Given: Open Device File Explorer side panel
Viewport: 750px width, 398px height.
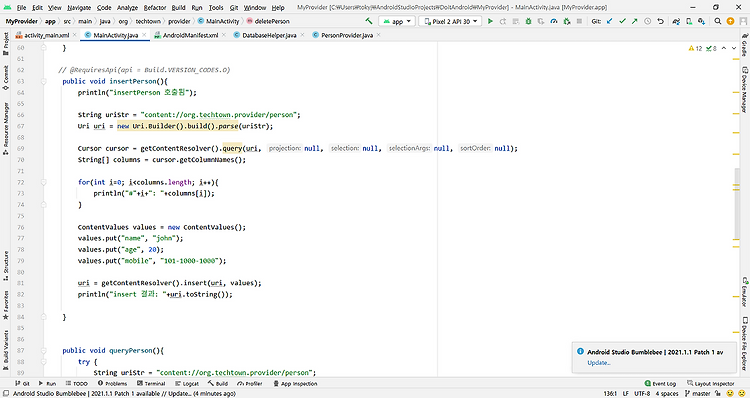Looking at the screenshot, I should [x=745, y=343].
